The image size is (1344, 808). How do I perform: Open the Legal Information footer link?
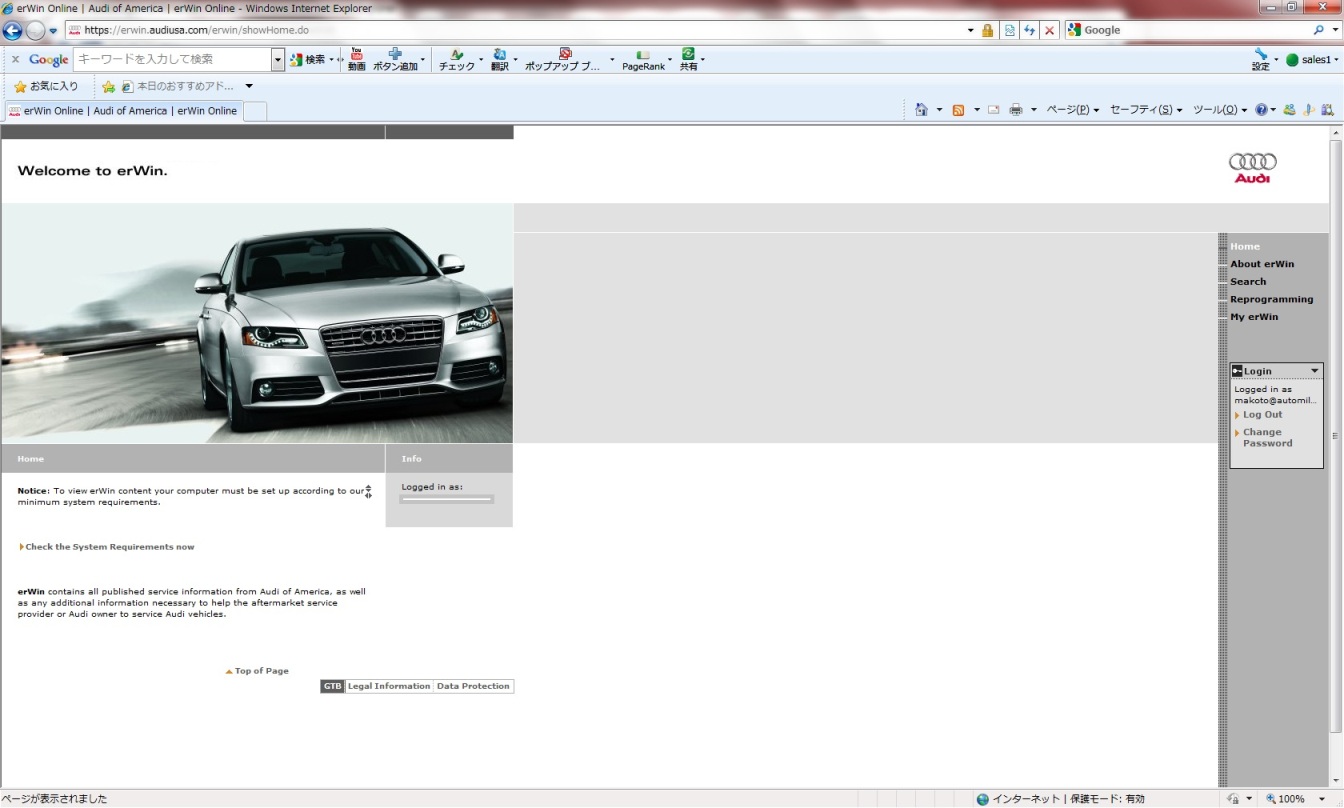[x=389, y=686]
